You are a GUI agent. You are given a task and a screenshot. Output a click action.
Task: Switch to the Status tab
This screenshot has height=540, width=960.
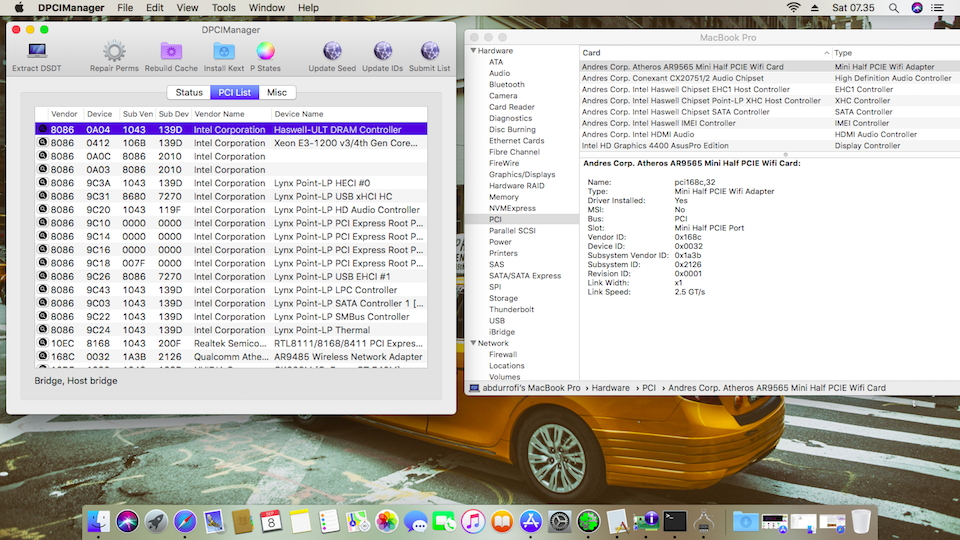click(x=189, y=93)
